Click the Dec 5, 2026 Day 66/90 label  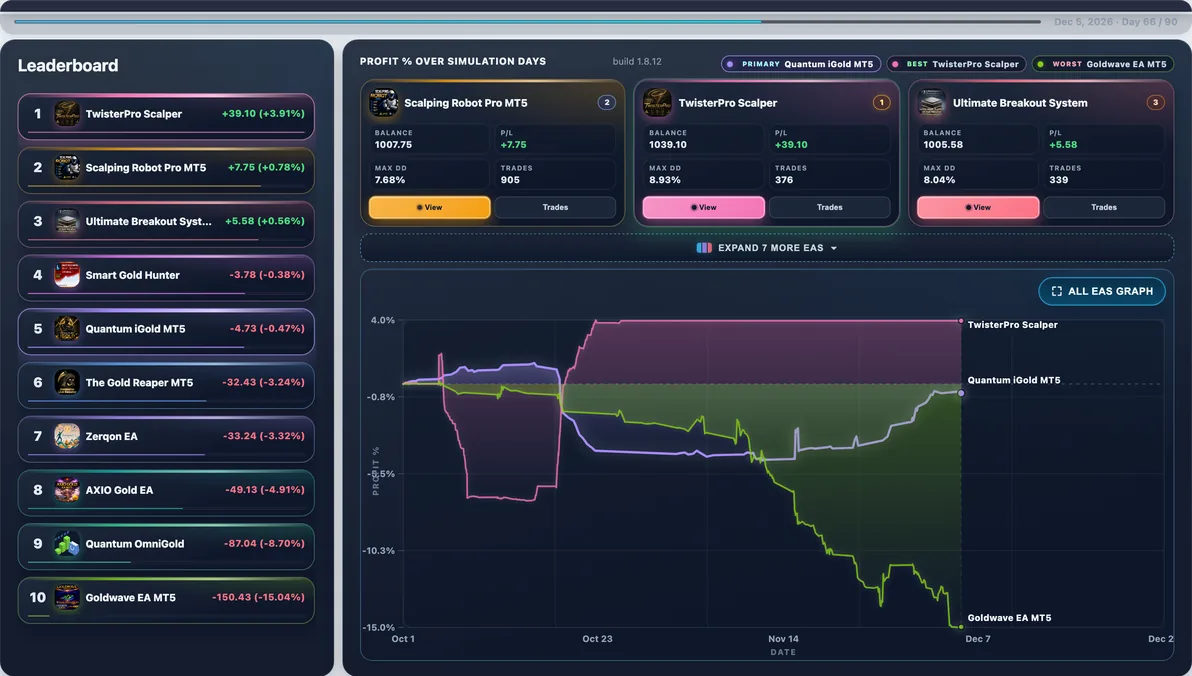tap(1116, 22)
